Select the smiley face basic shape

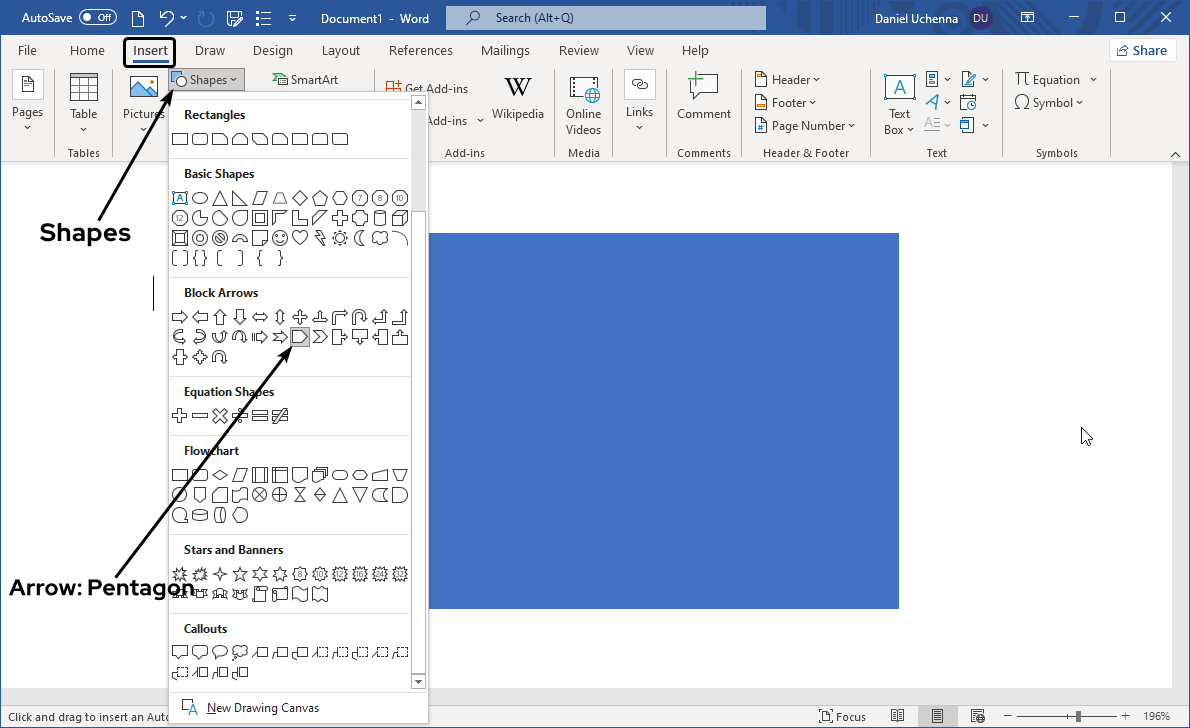280,238
